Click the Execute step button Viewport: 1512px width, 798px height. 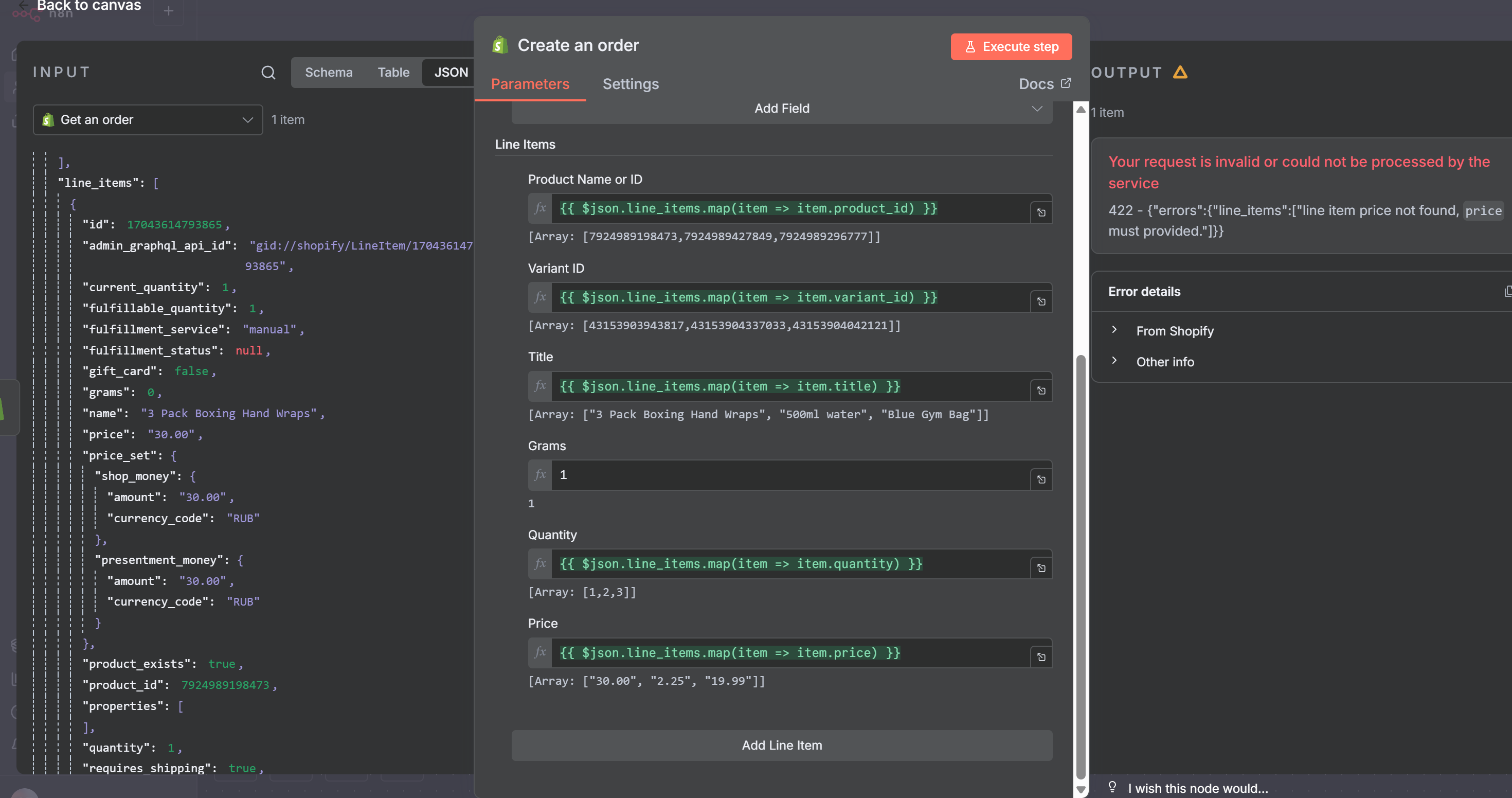pos(1011,46)
